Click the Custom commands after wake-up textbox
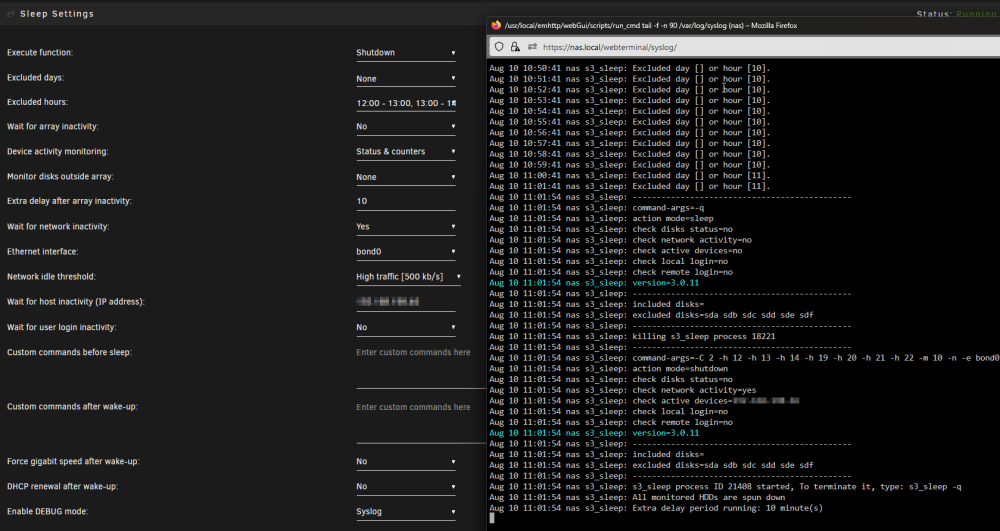 coord(421,422)
